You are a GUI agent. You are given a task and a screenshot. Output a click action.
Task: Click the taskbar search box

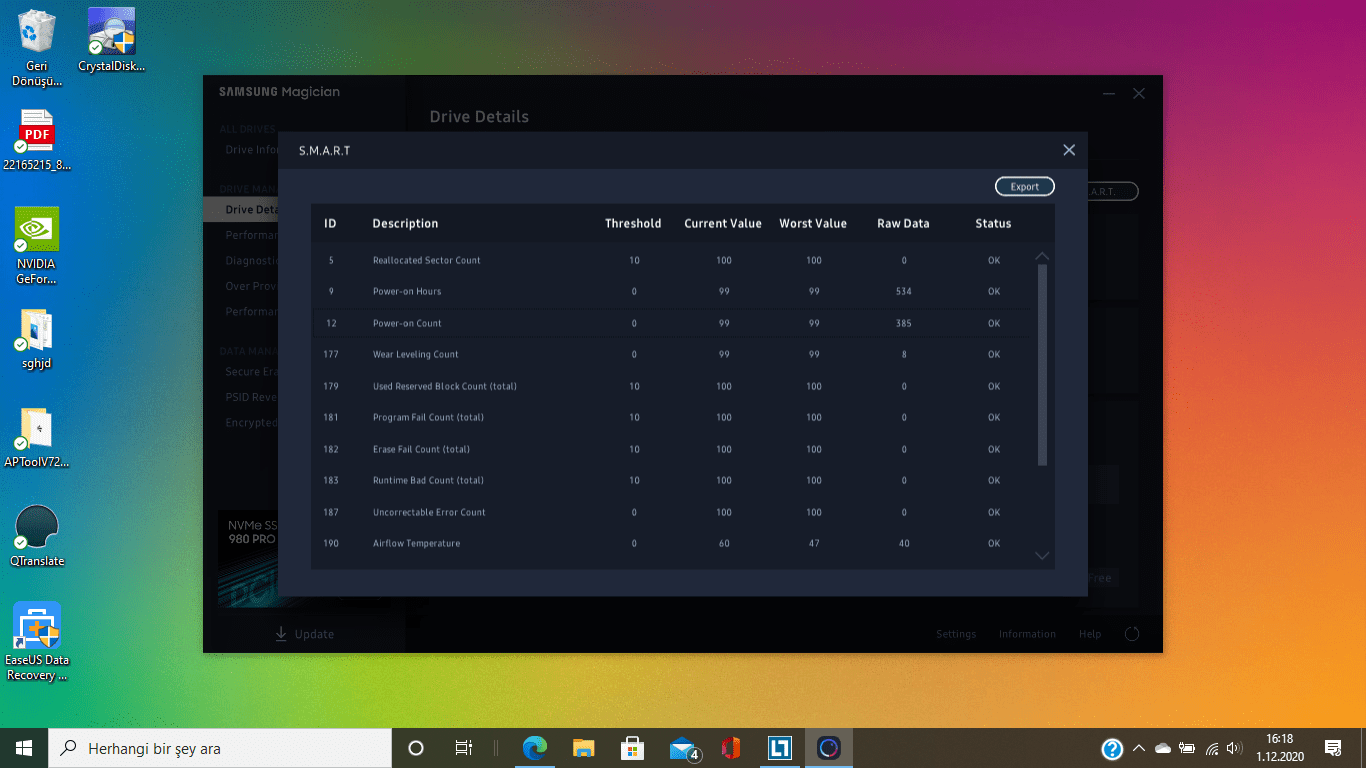[220, 748]
